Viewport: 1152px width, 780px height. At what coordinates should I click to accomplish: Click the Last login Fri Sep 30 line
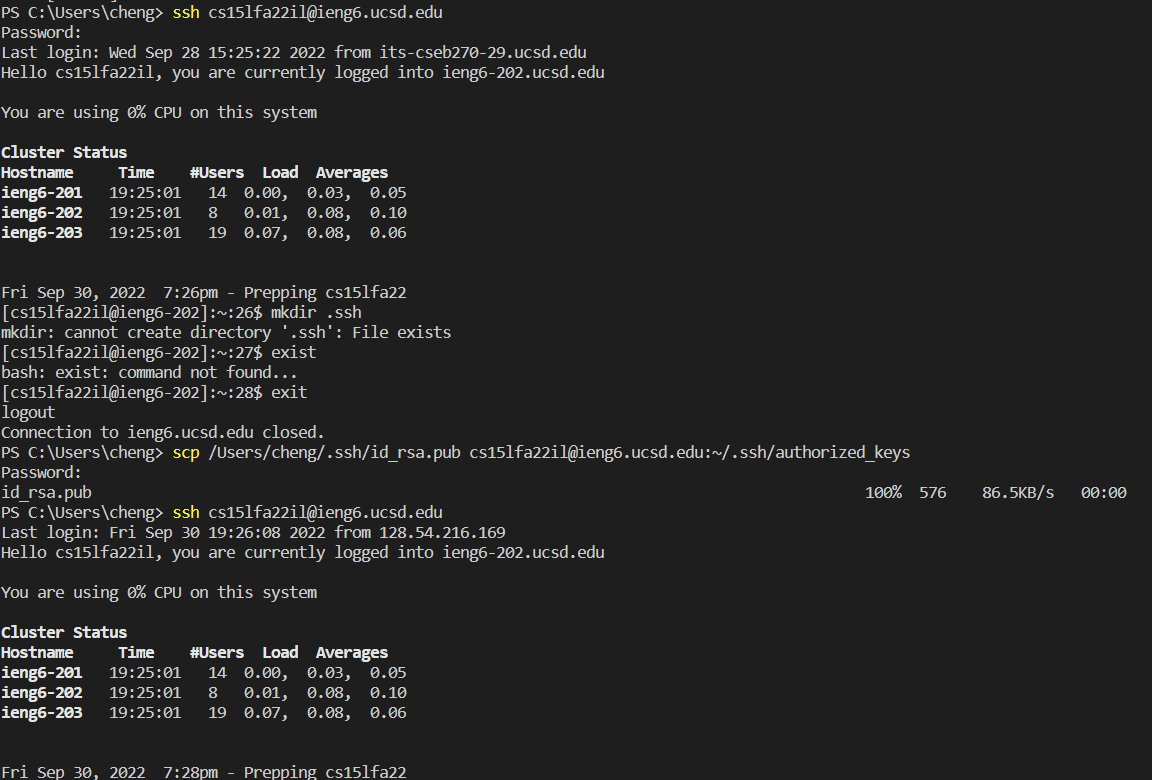[x=253, y=532]
